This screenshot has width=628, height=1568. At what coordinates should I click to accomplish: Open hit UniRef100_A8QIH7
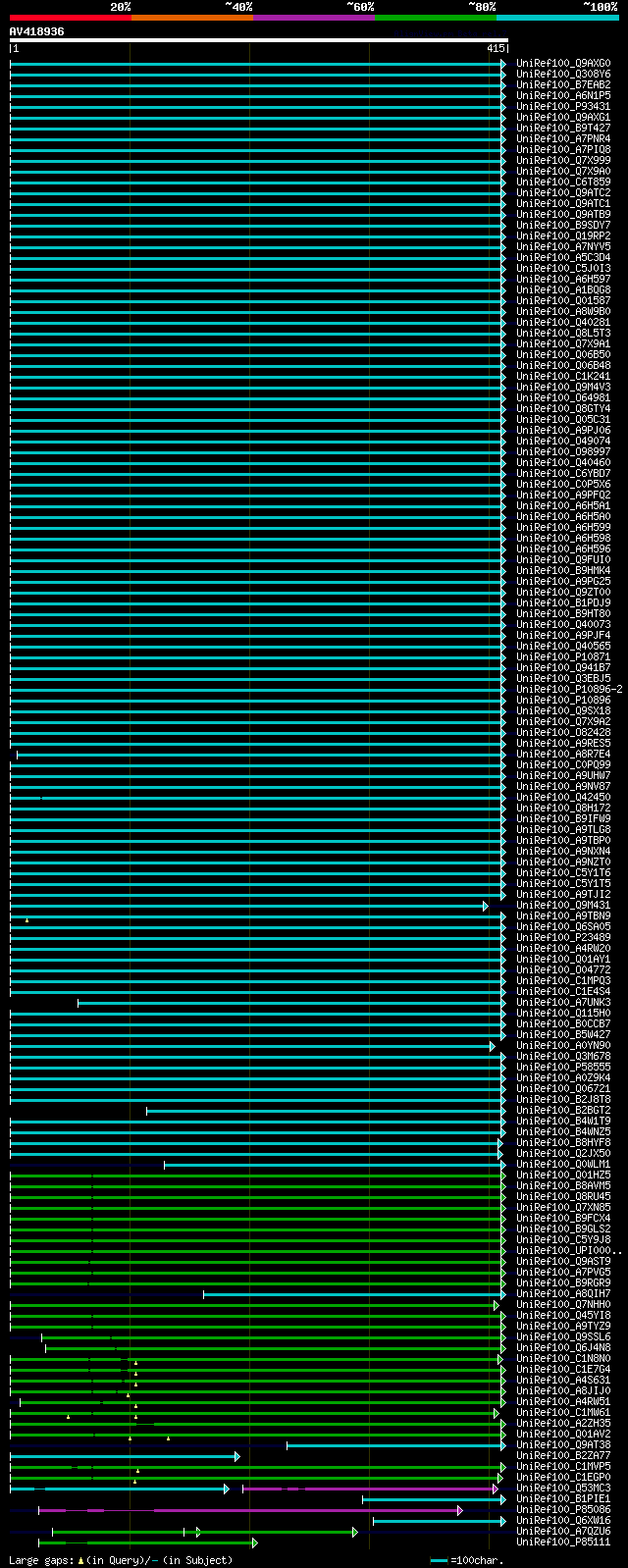click(563, 1294)
